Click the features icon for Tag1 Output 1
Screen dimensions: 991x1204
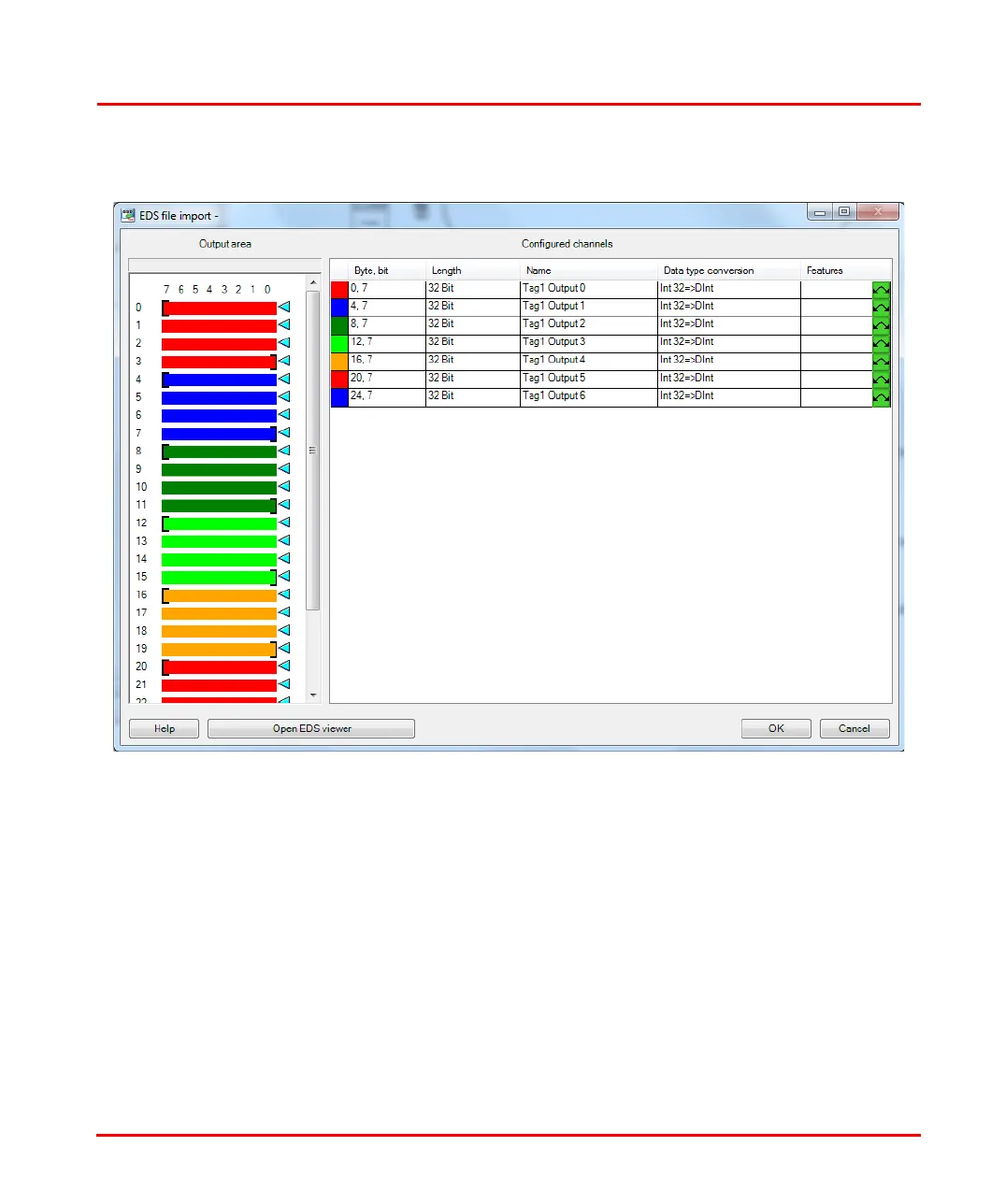pos(881,308)
